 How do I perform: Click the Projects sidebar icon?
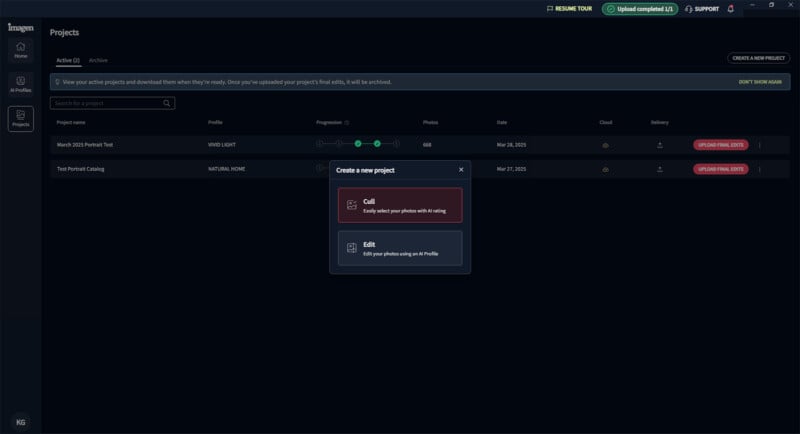20,119
